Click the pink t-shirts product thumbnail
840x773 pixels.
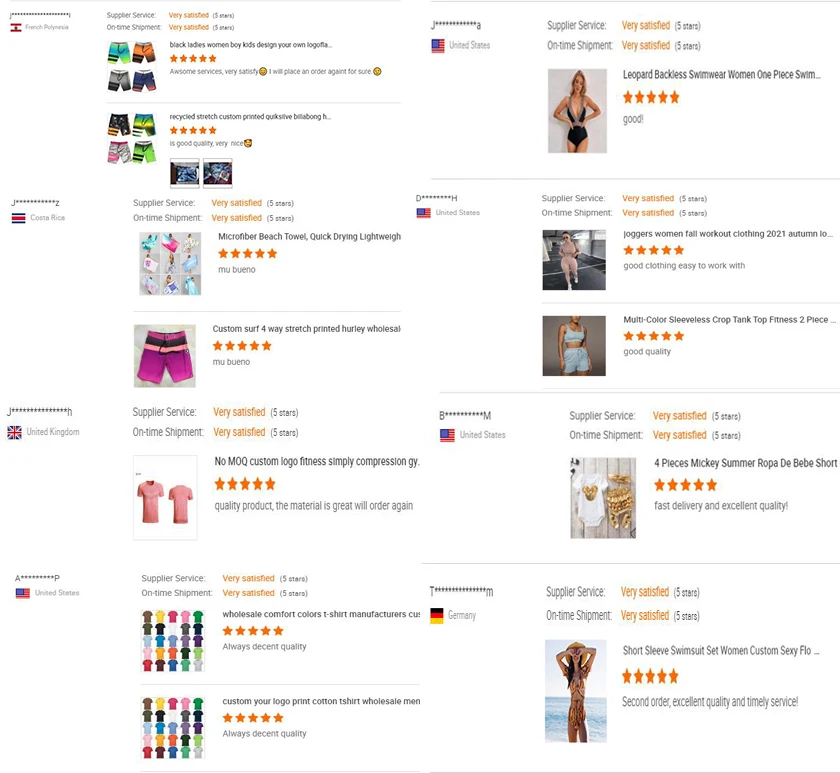[165, 498]
